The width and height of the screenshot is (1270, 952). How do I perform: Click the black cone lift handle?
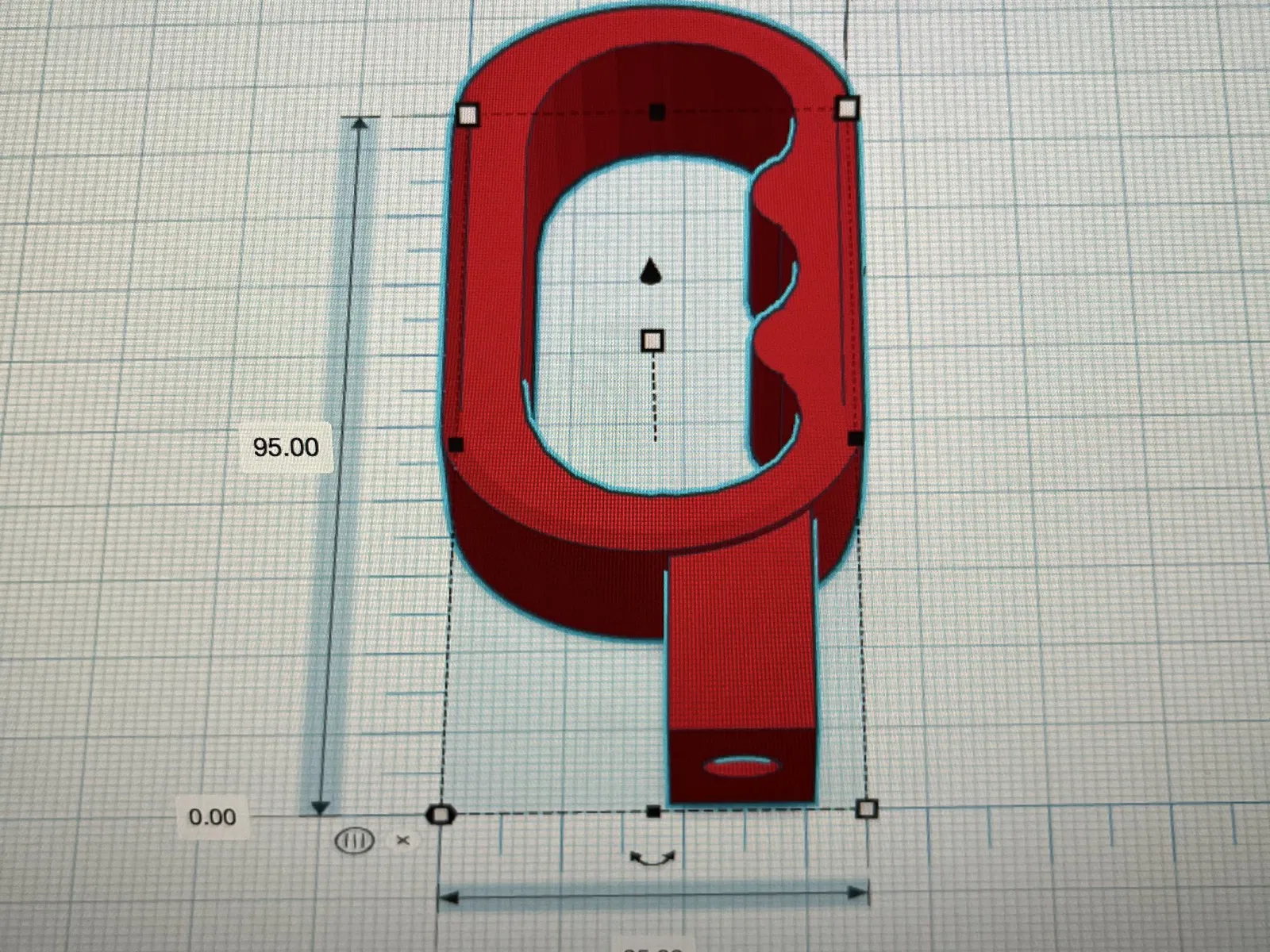(651, 271)
